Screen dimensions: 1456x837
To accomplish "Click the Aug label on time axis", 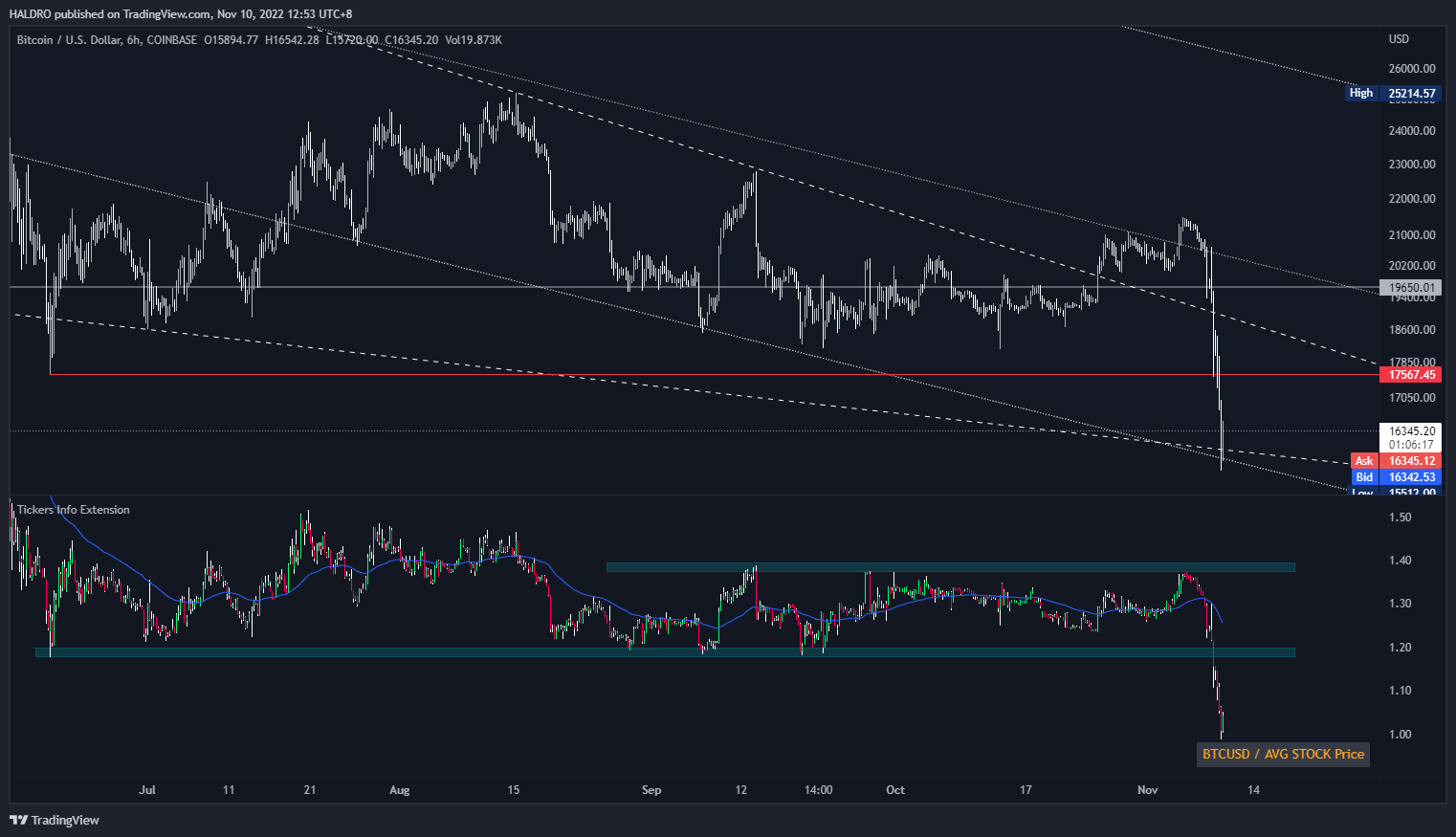I will [x=399, y=790].
